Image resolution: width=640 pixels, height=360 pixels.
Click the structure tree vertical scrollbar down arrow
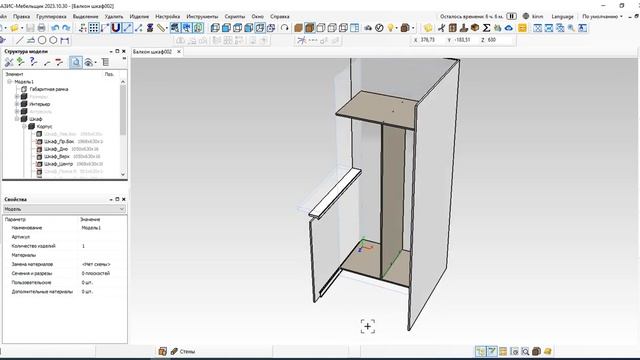(x=123, y=174)
